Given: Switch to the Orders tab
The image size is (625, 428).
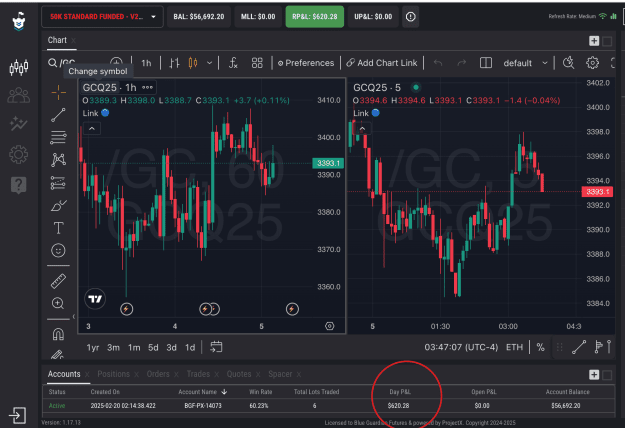Looking at the screenshot, I should click(x=158, y=374).
